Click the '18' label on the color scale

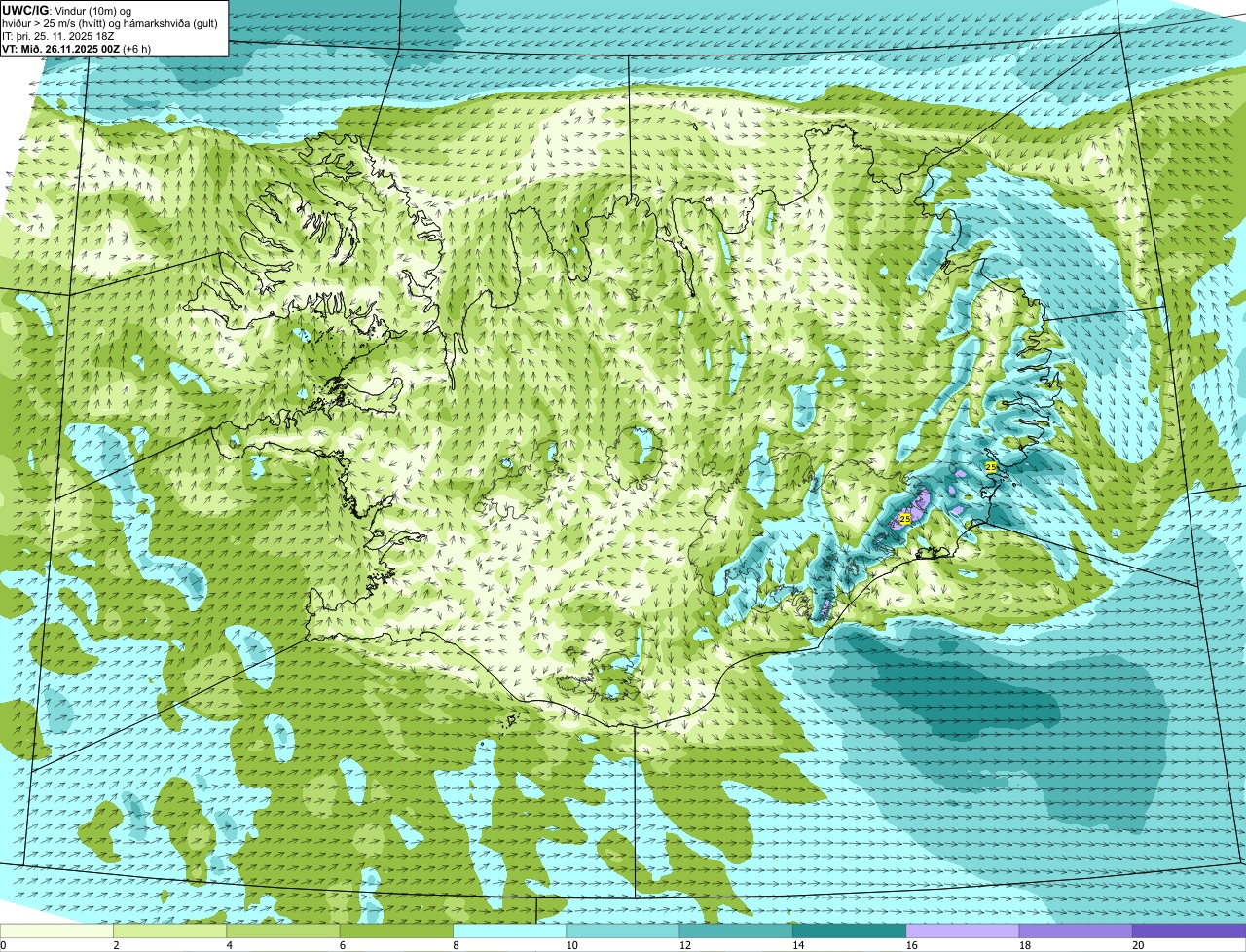(1025, 945)
